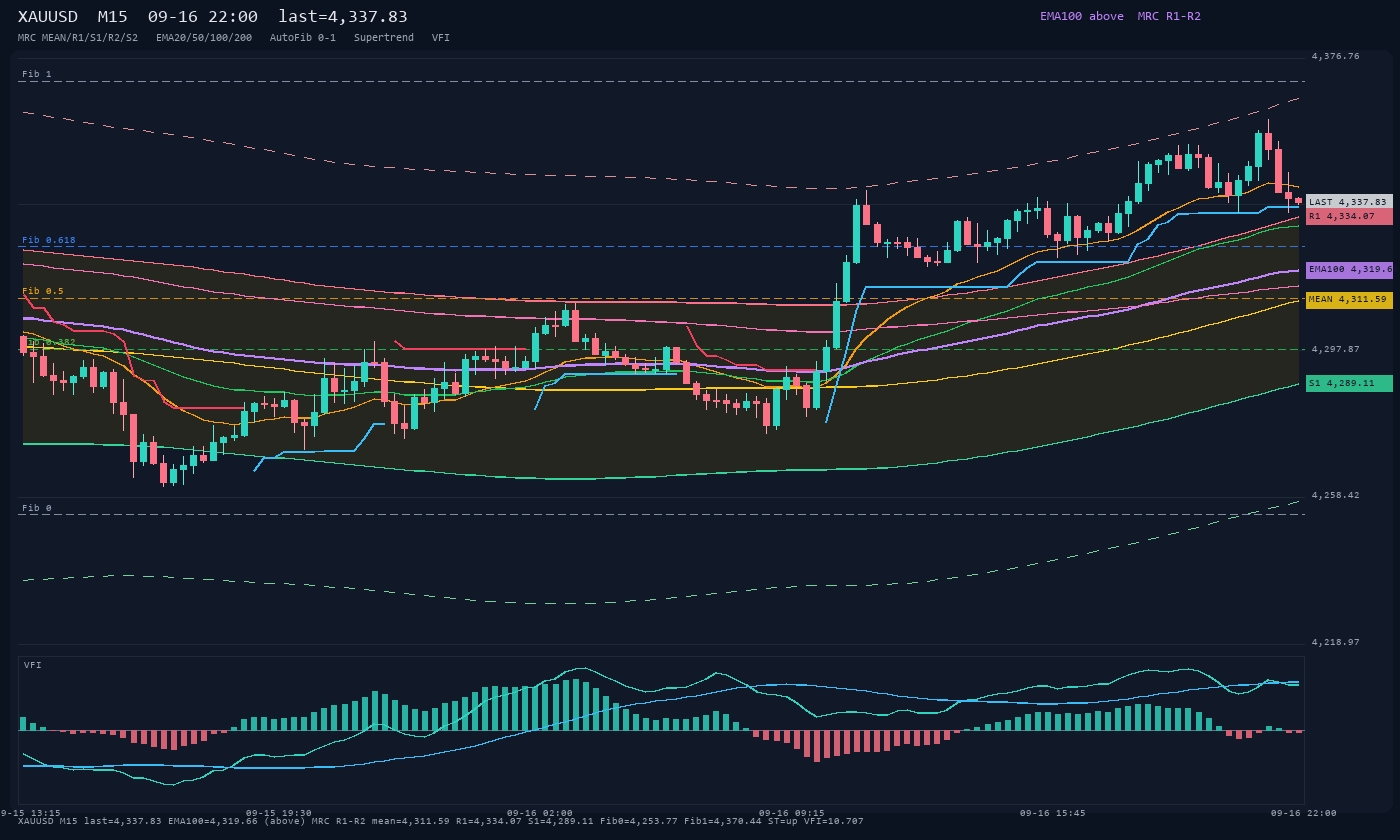The image size is (1400, 840).
Task: Click the 09-15 13:15 time axis label
Action: point(31,813)
